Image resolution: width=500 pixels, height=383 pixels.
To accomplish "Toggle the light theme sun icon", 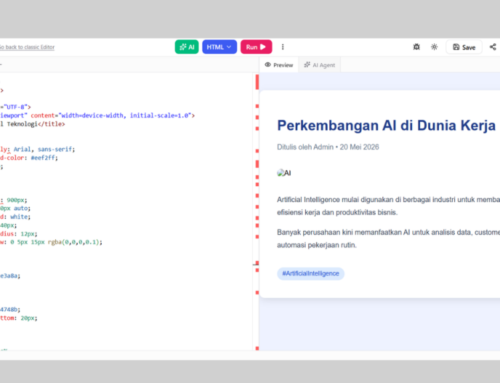I will (434, 47).
